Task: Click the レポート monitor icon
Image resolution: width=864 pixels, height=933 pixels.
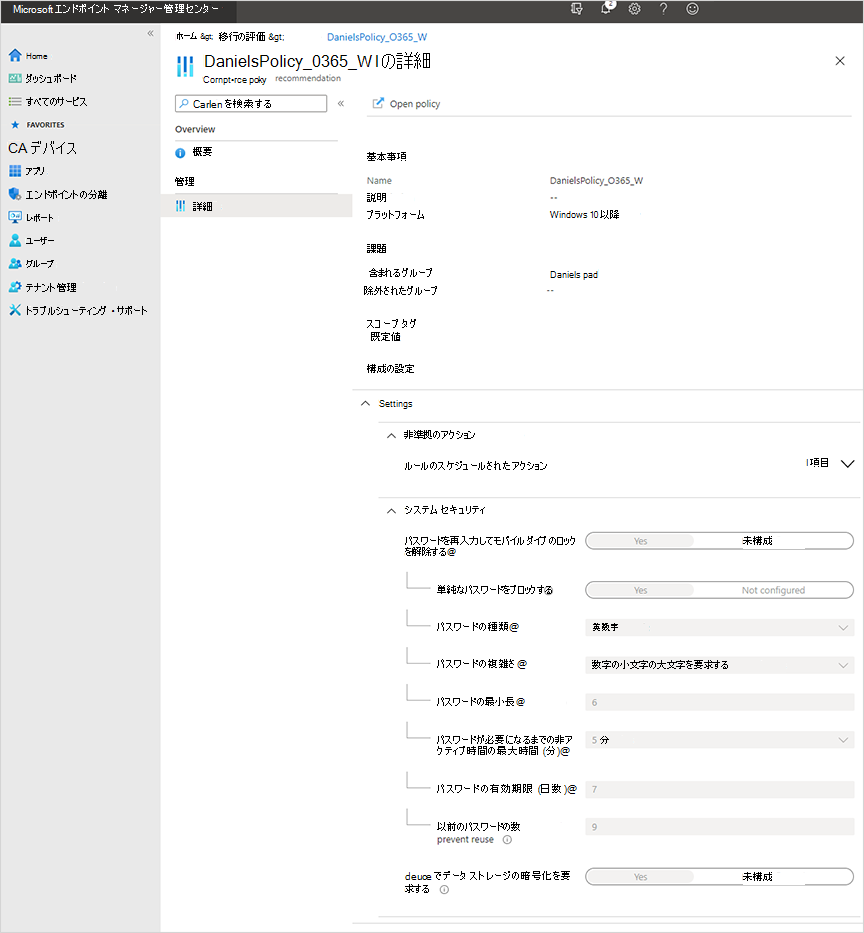Action: click(15, 217)
